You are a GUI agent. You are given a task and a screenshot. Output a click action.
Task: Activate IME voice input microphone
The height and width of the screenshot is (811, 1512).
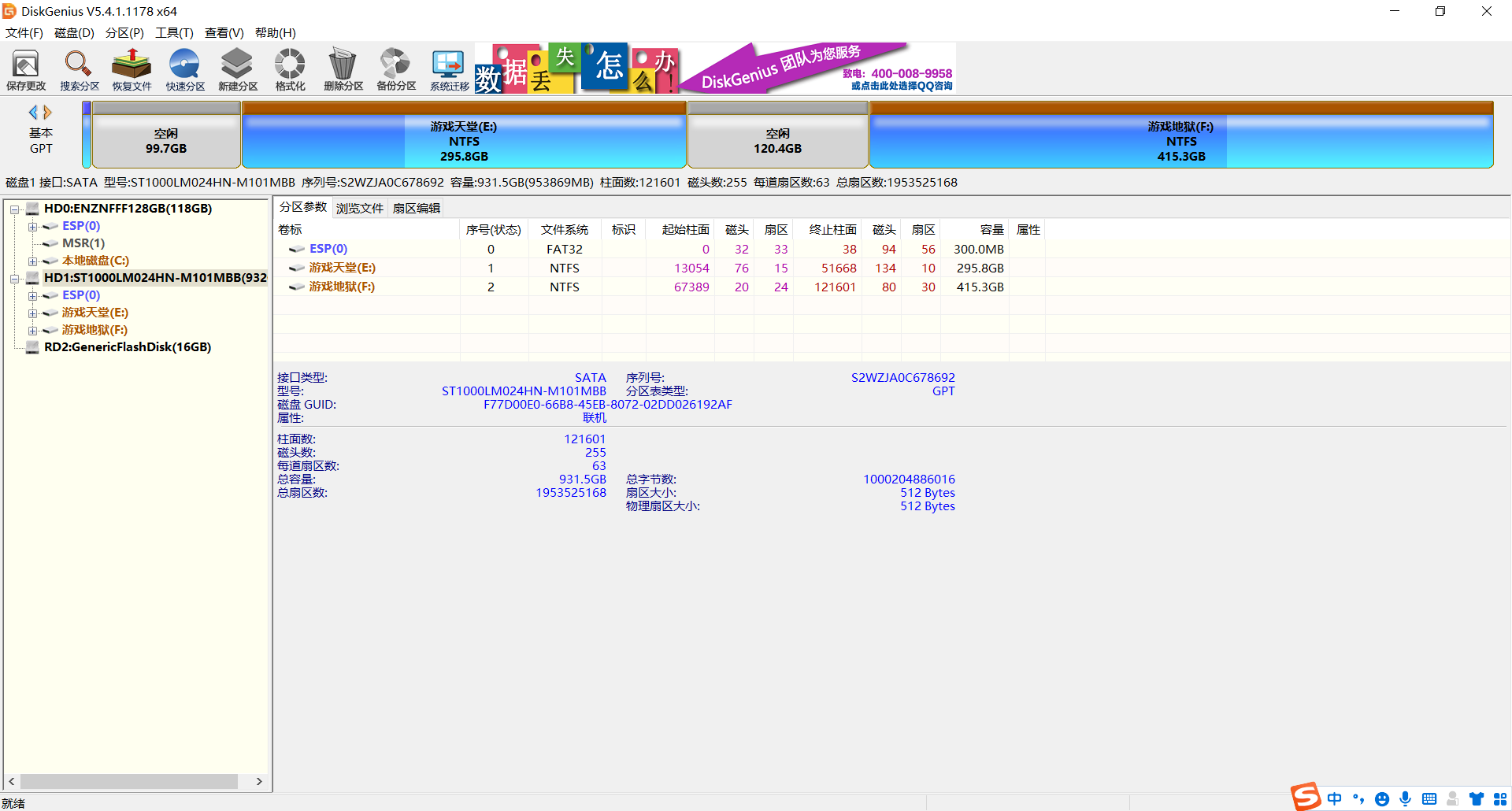click(1406, 799)
